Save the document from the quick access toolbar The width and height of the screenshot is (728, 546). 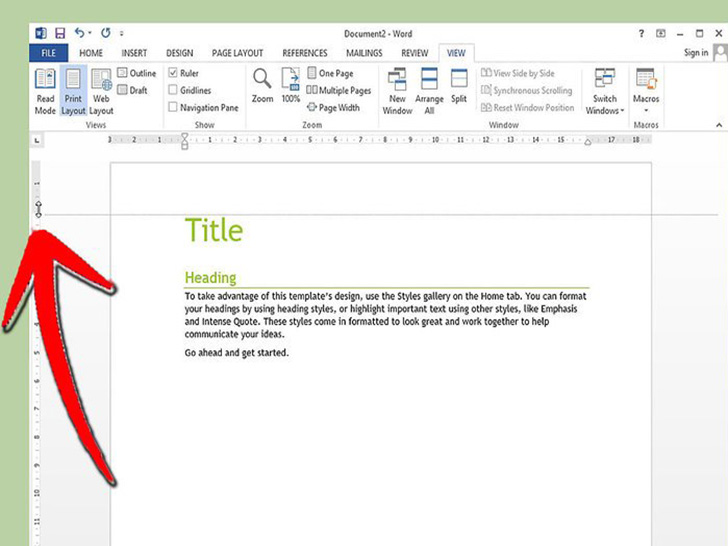pyautogui.click(x=59, y=33)
